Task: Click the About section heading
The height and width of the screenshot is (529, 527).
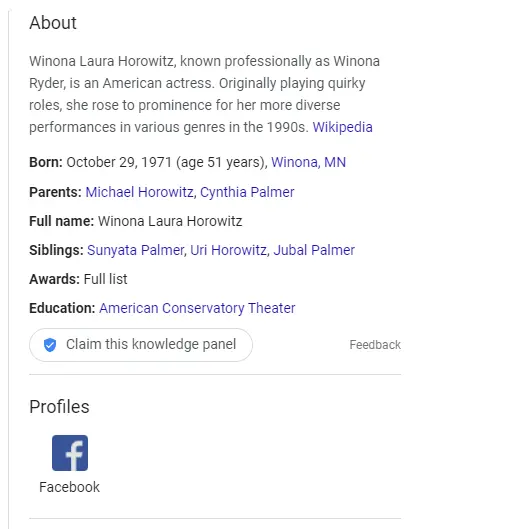Action: click(53, 23)
